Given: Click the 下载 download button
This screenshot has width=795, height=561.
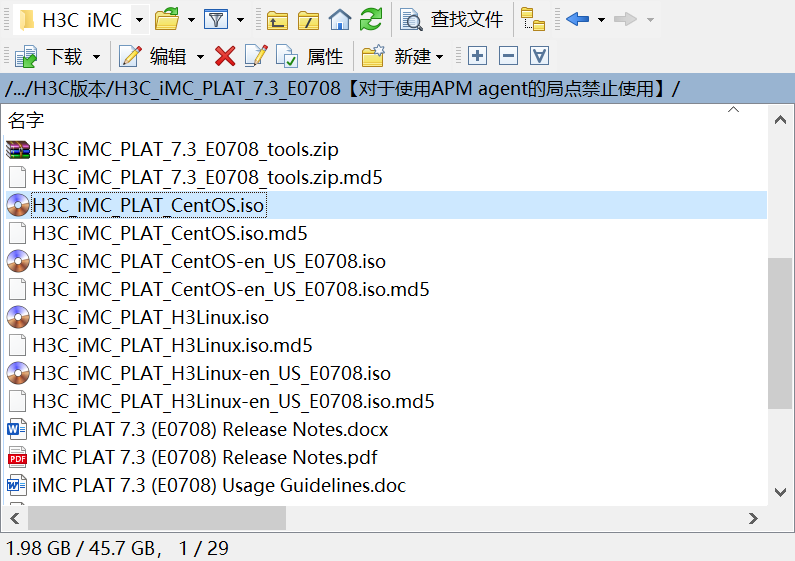Looking at the screenshot, I should click(49, 56).
